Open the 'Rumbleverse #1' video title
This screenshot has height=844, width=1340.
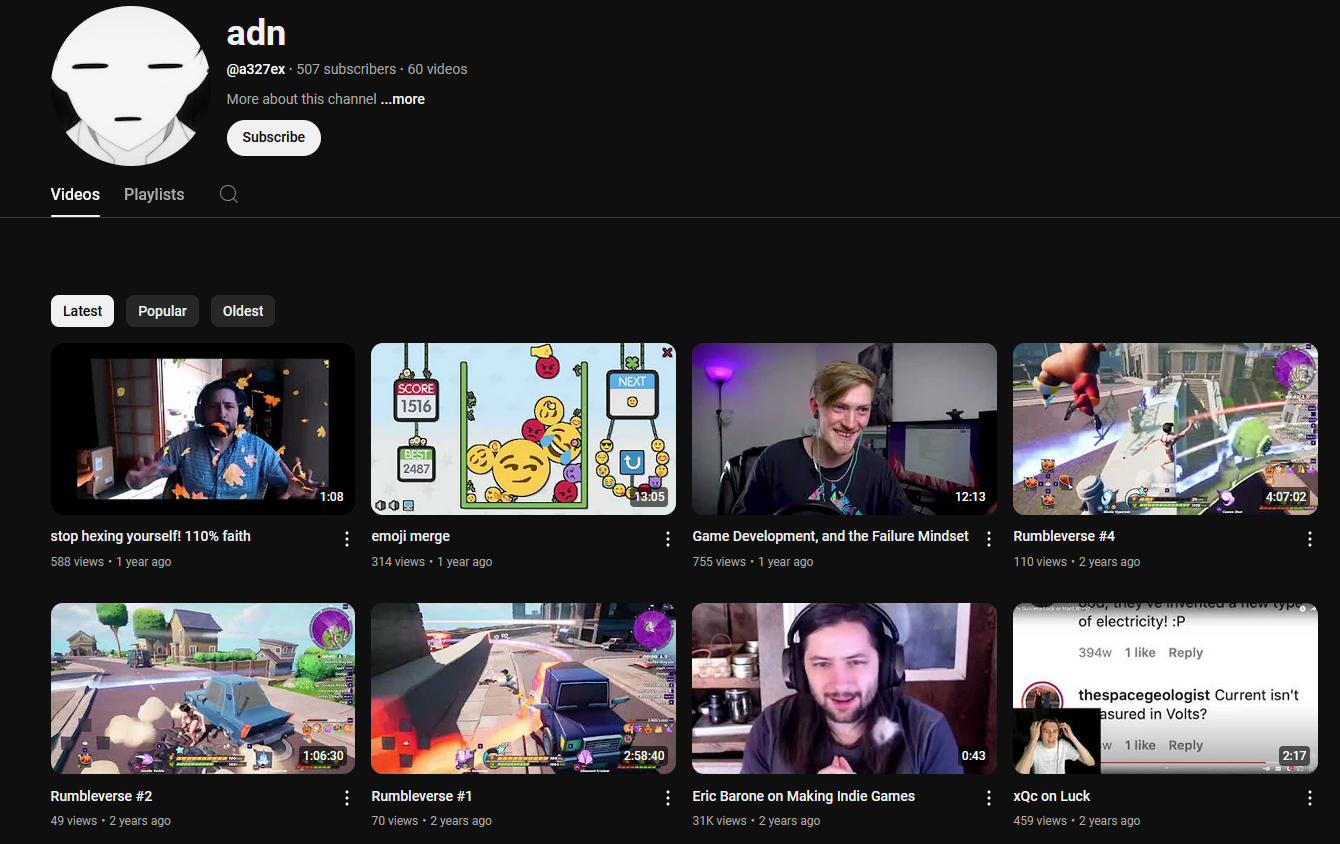click(421, 796)
